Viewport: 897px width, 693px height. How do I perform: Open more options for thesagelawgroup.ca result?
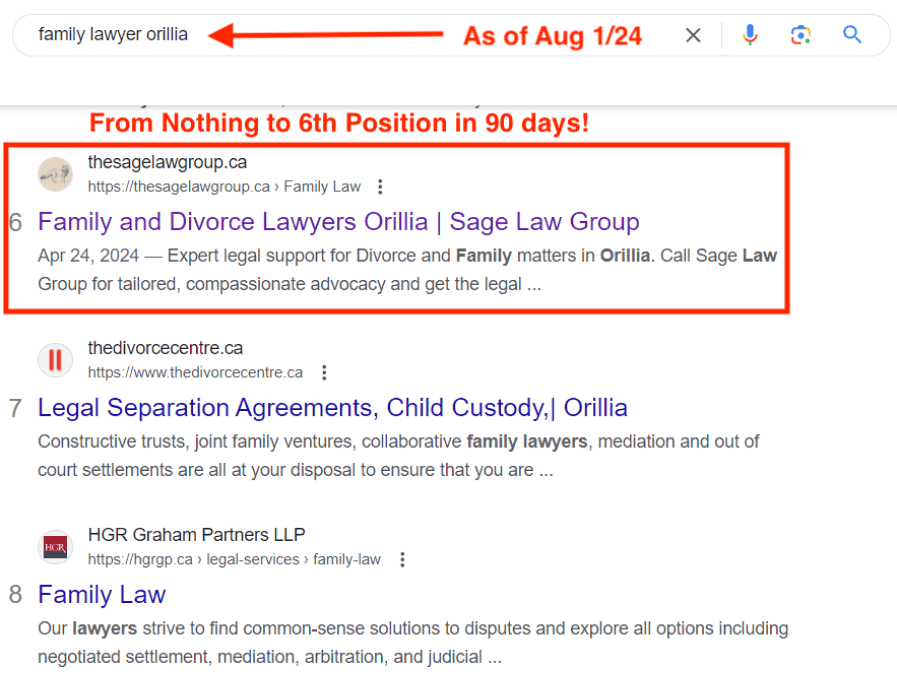380,187
